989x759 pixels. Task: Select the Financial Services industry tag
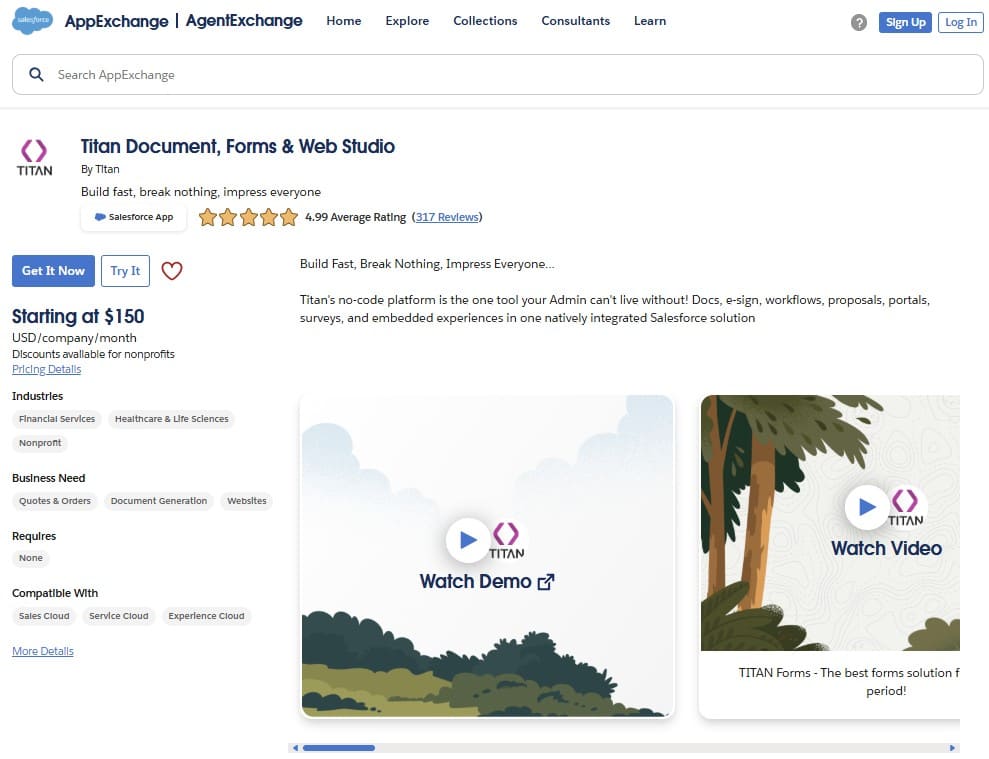(x=57, y=419)
